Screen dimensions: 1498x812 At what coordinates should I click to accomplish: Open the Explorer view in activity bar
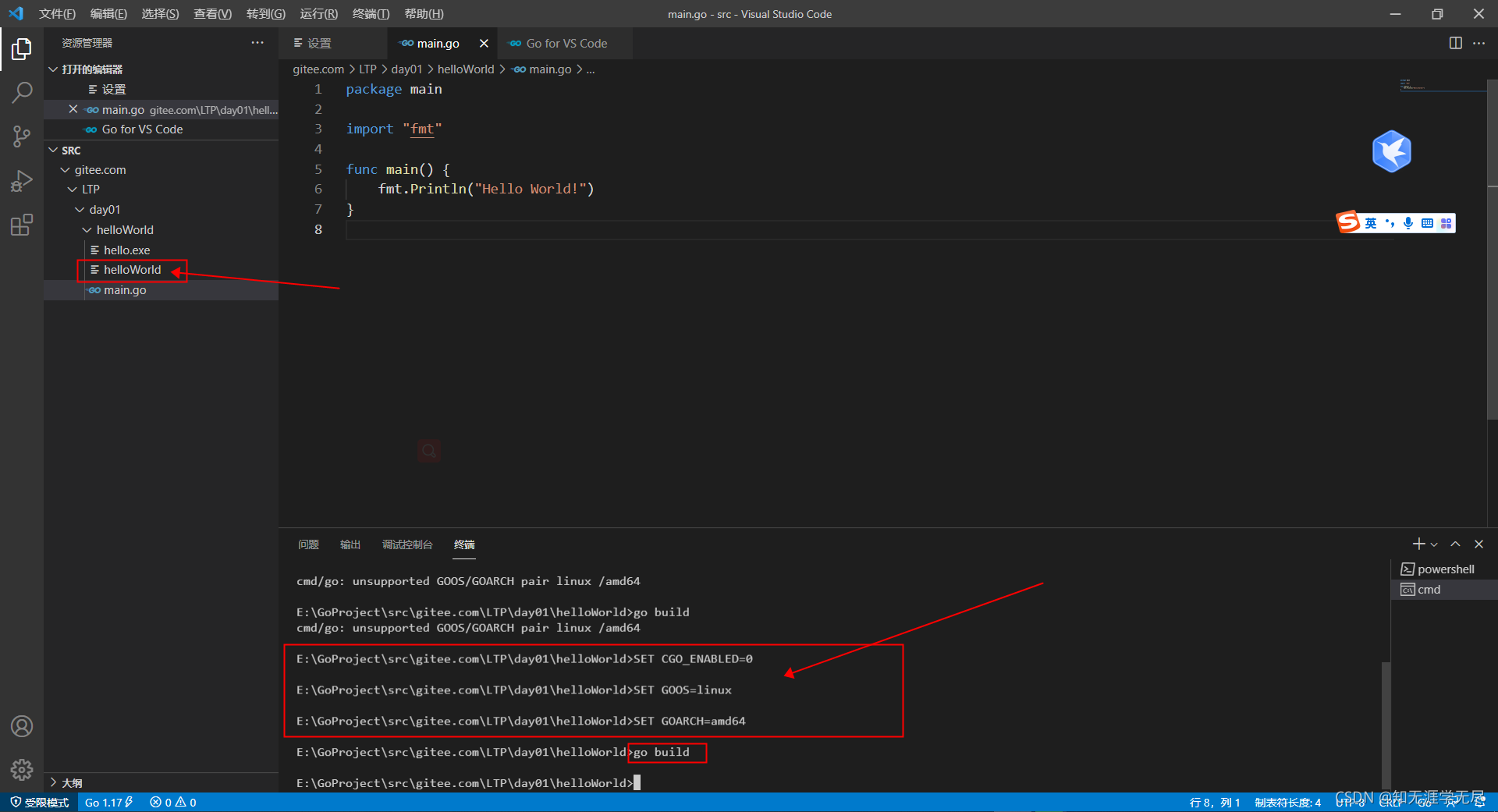22,49
